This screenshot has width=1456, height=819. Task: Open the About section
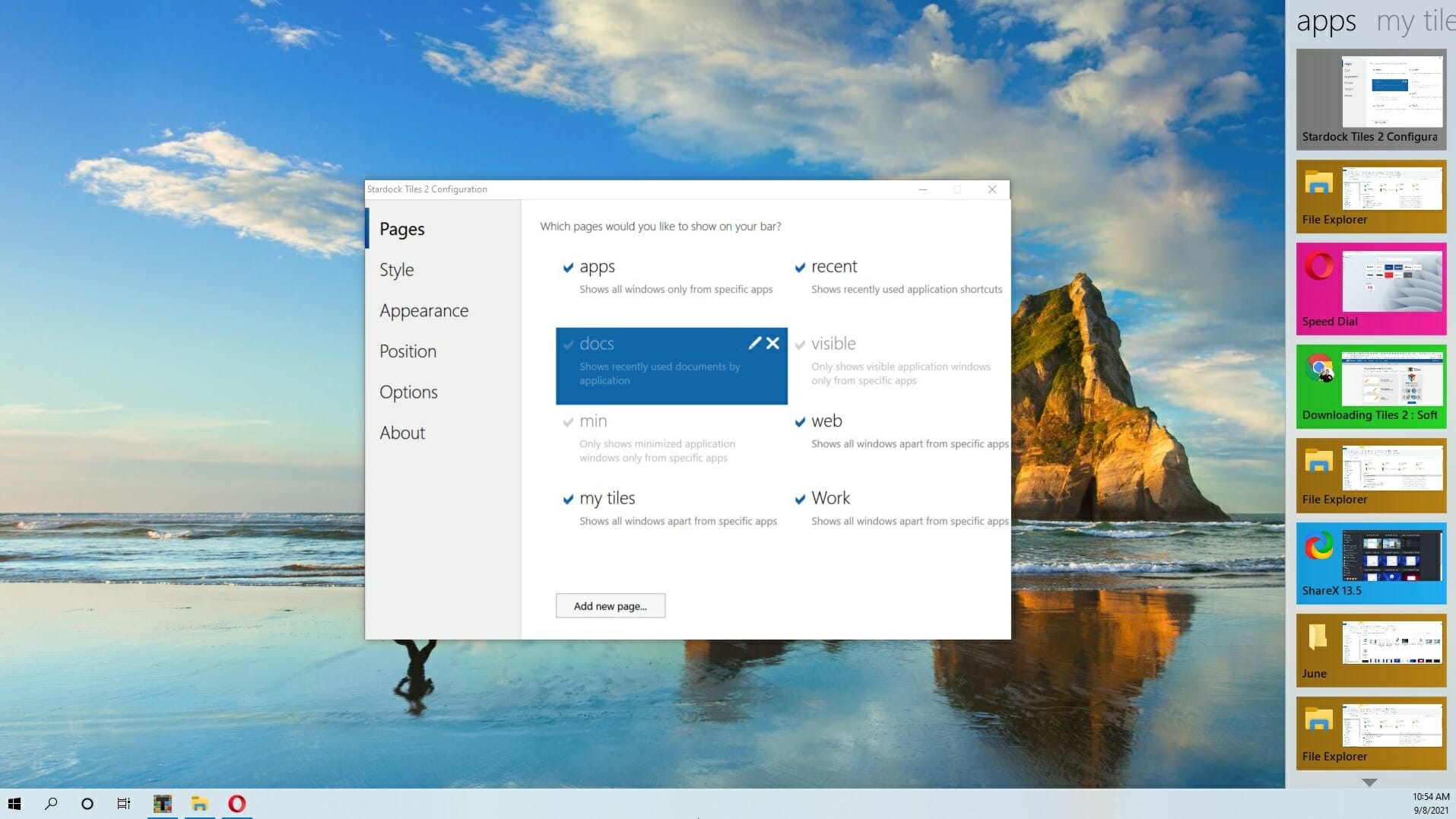click(402, 432)
